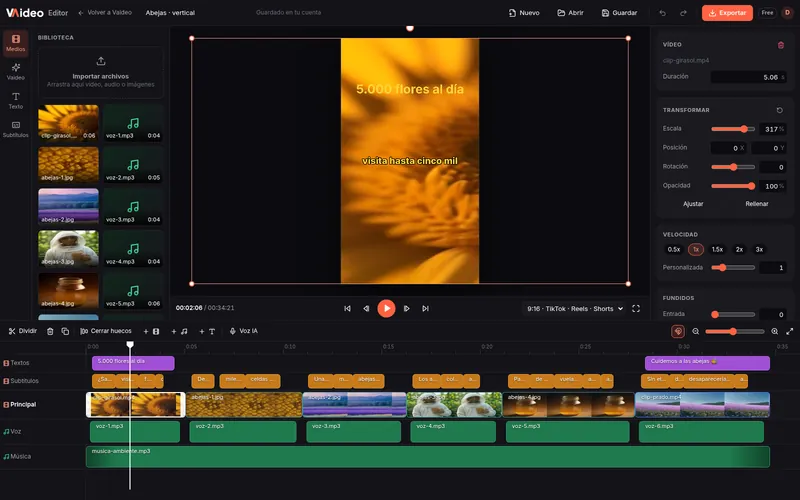Zoom in the timeline

774,332
